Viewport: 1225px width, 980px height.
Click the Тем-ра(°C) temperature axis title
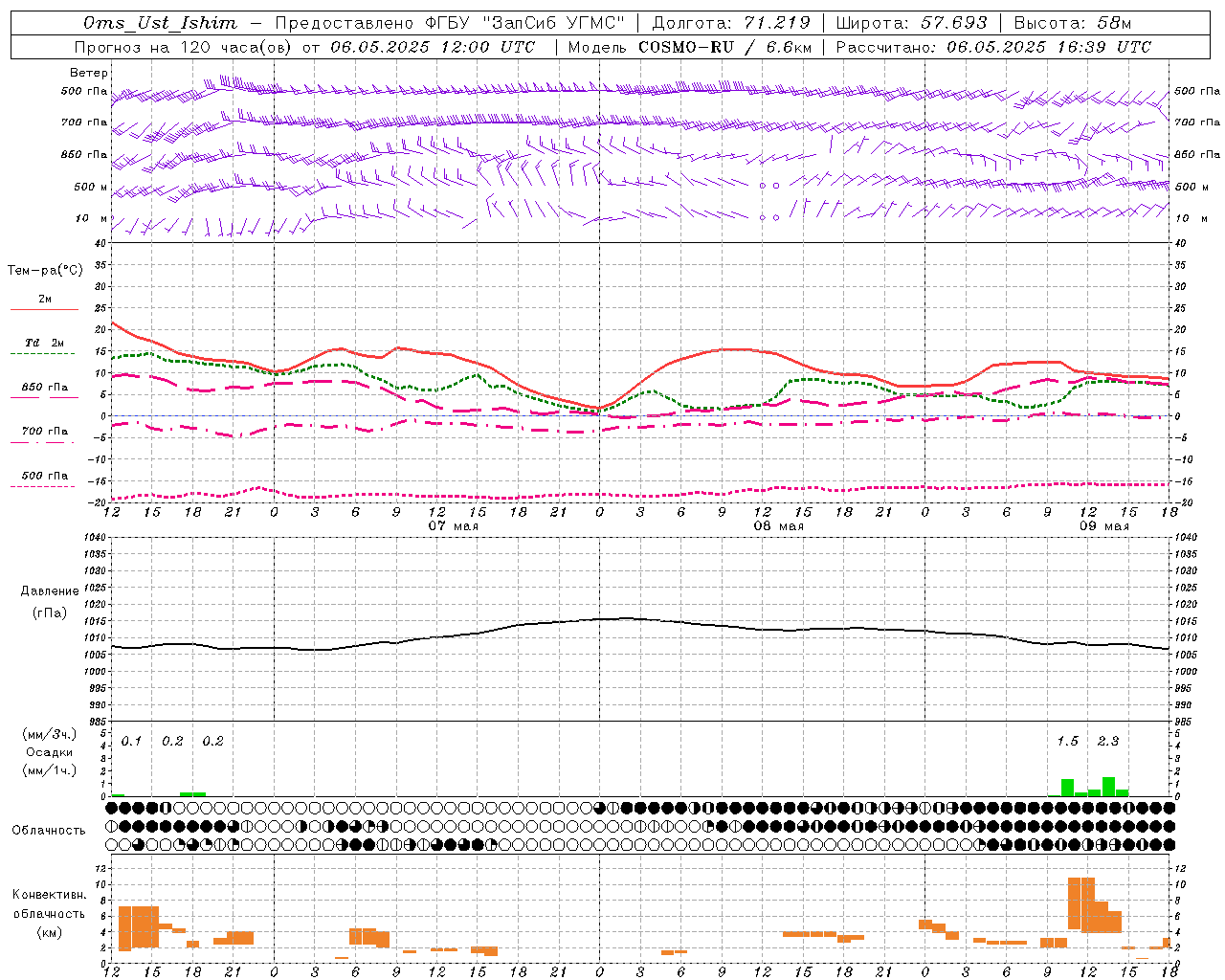[45, 271]
